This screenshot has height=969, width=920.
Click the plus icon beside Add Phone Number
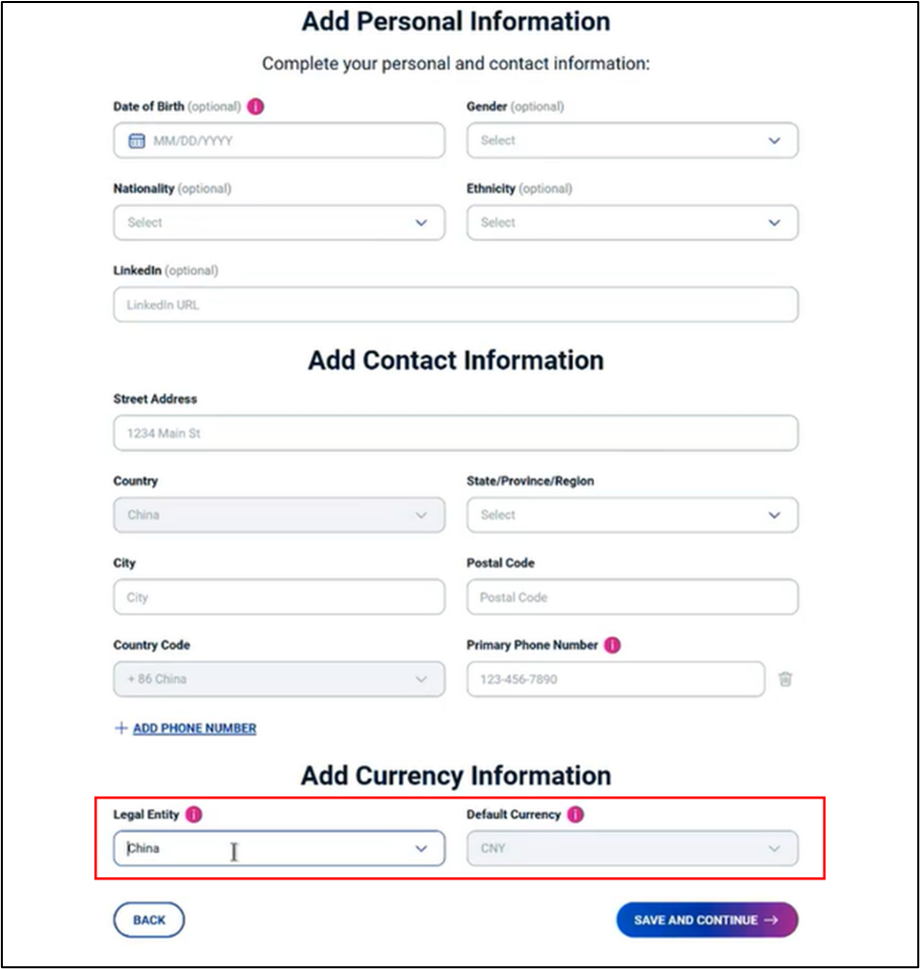(121, 728)
